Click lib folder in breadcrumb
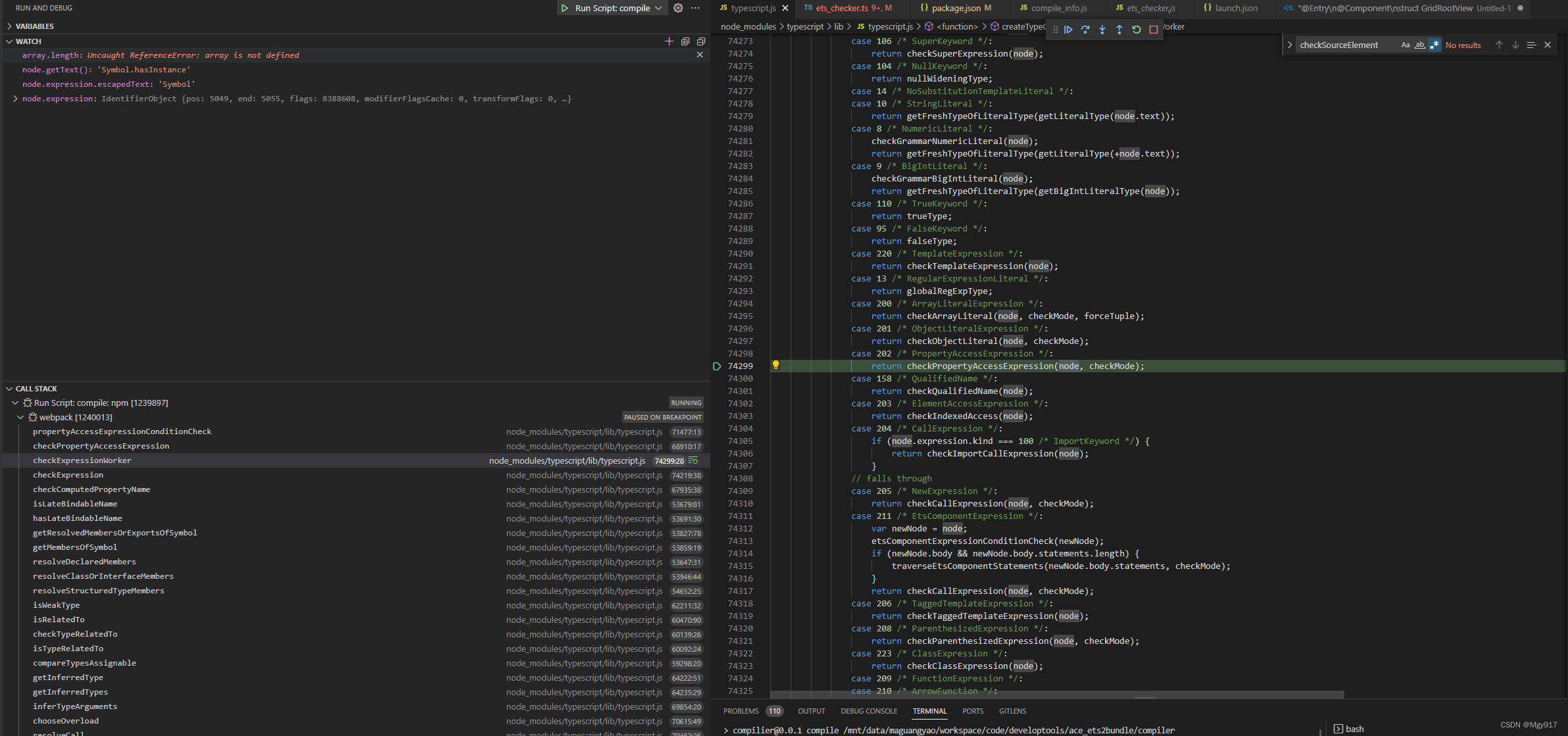Screen dimensions: 1568x736 [x=839, y=26]
